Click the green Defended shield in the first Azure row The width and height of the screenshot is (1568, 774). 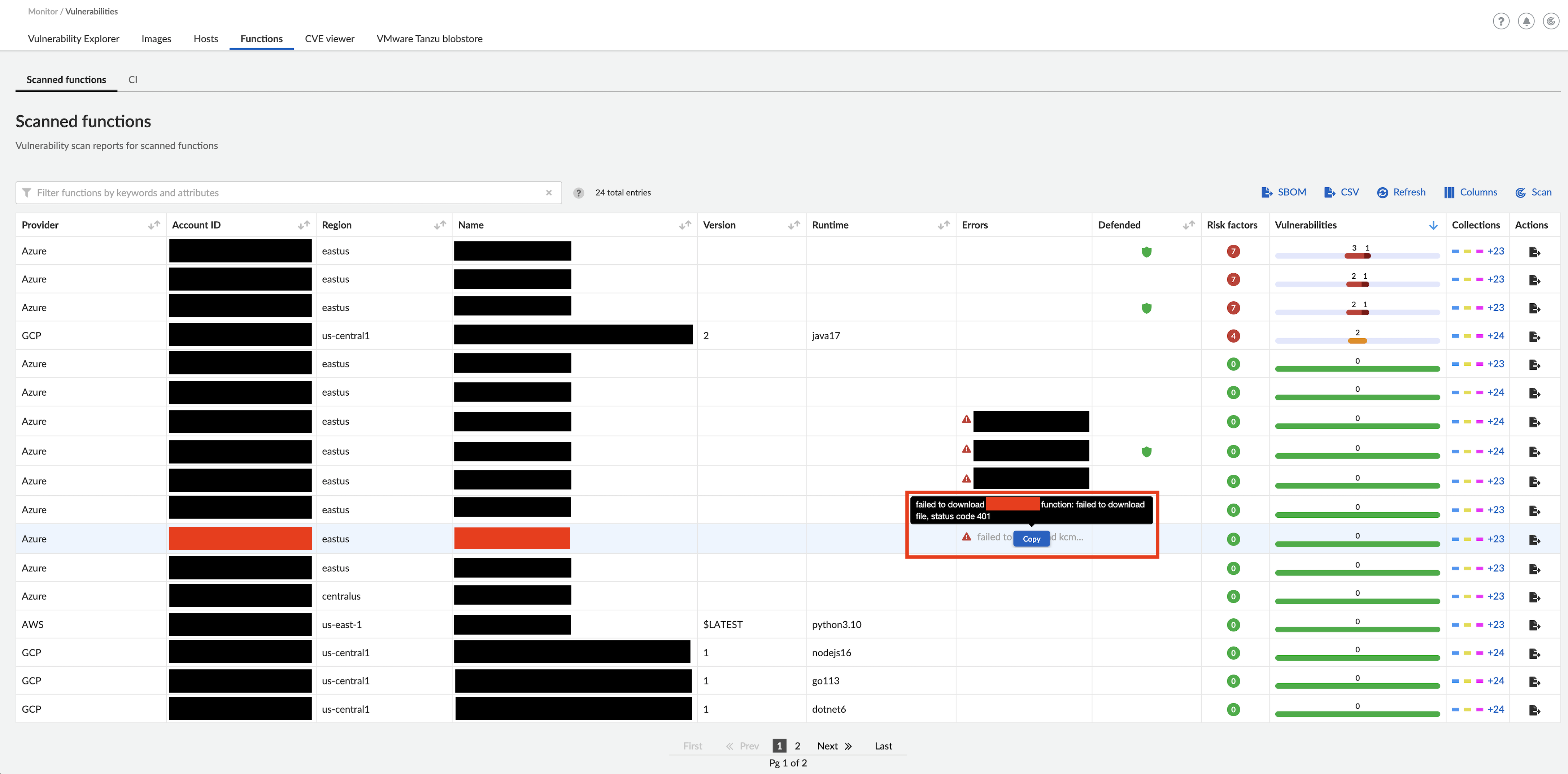1147,252
